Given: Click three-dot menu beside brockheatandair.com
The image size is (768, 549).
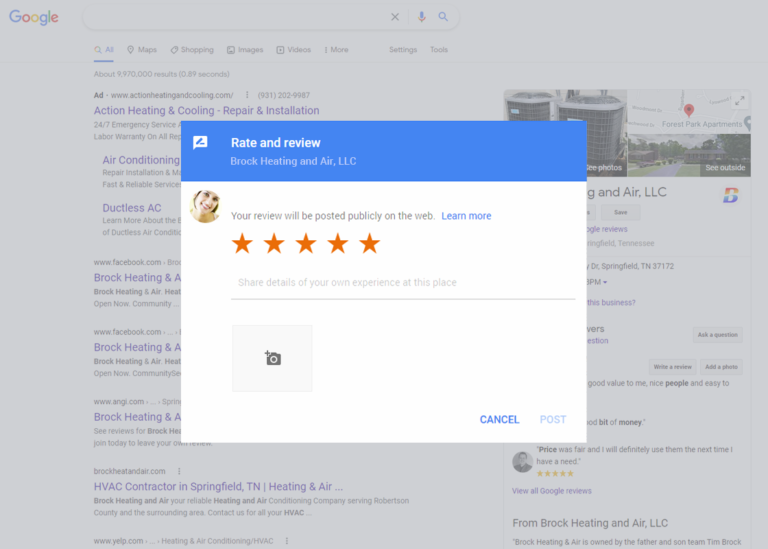Looking at the screenshot, I should (x=179, y=471).
